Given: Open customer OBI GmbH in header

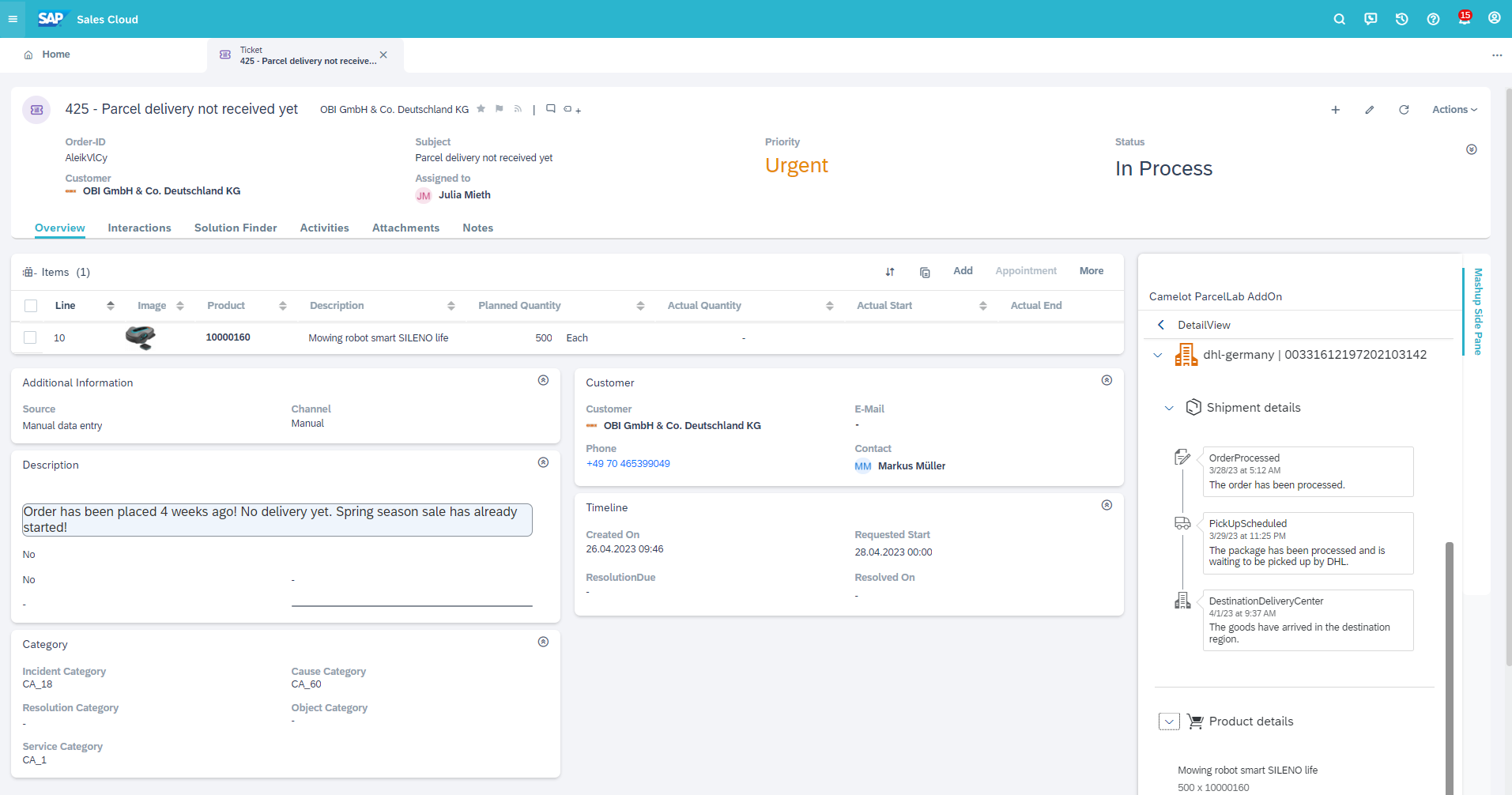Looking at the screenshot, I should (161, 191).
